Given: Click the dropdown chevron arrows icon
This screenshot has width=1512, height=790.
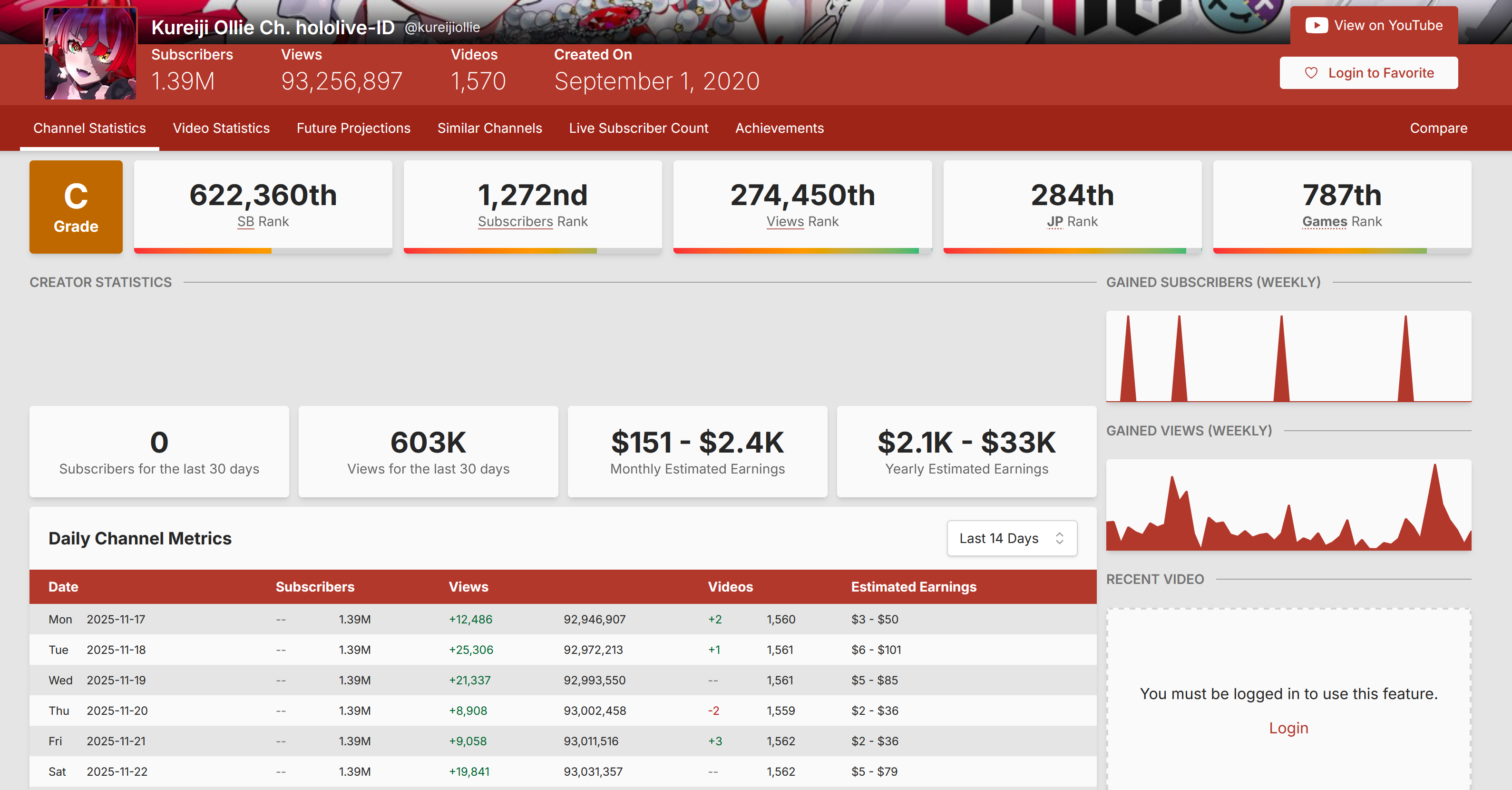Looking at the screenshot, I should [x=1060, y=538].
